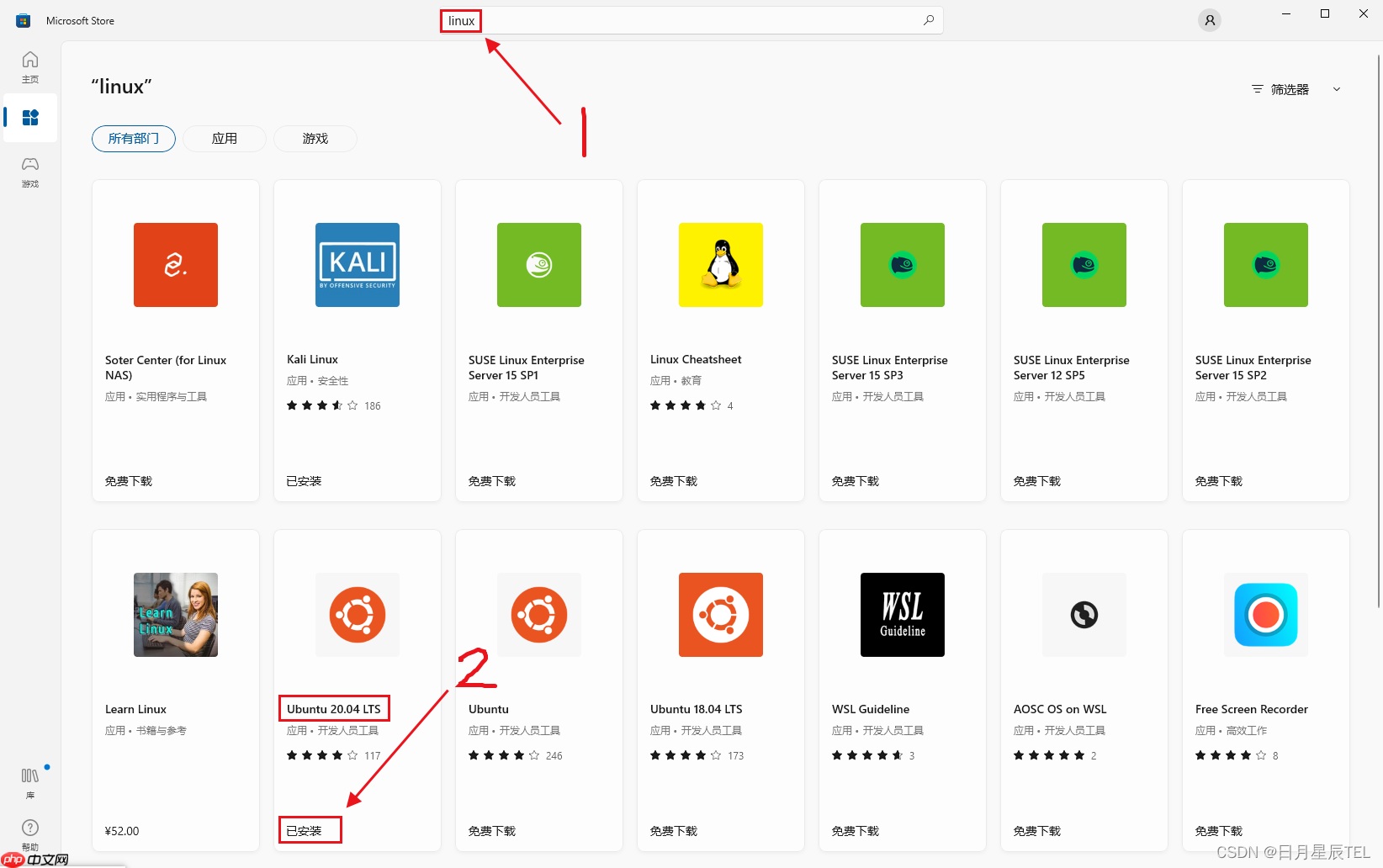Viewport: 1383px width, 868px height.
Task: Click the user account icon
Action: pyautogui.click(x=1209, y=20)
